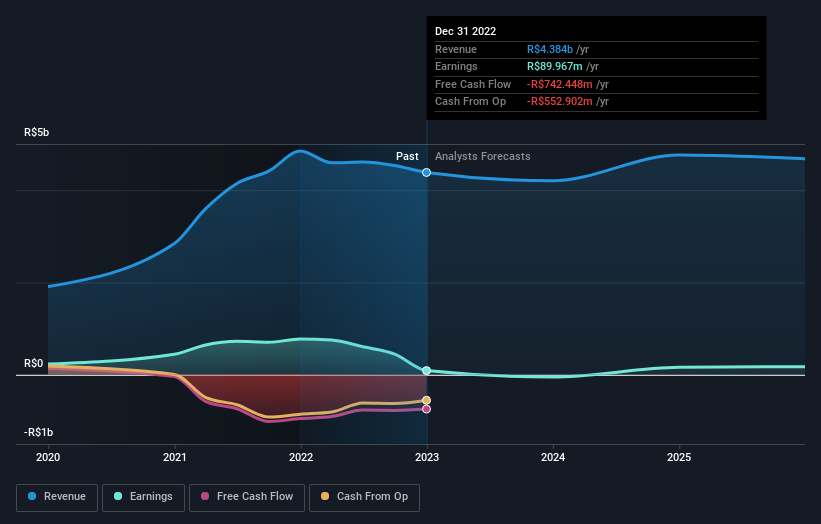Click the blue Revenue data point at 2023
This screenshot has height=524, width=821.
coord(427,172)
